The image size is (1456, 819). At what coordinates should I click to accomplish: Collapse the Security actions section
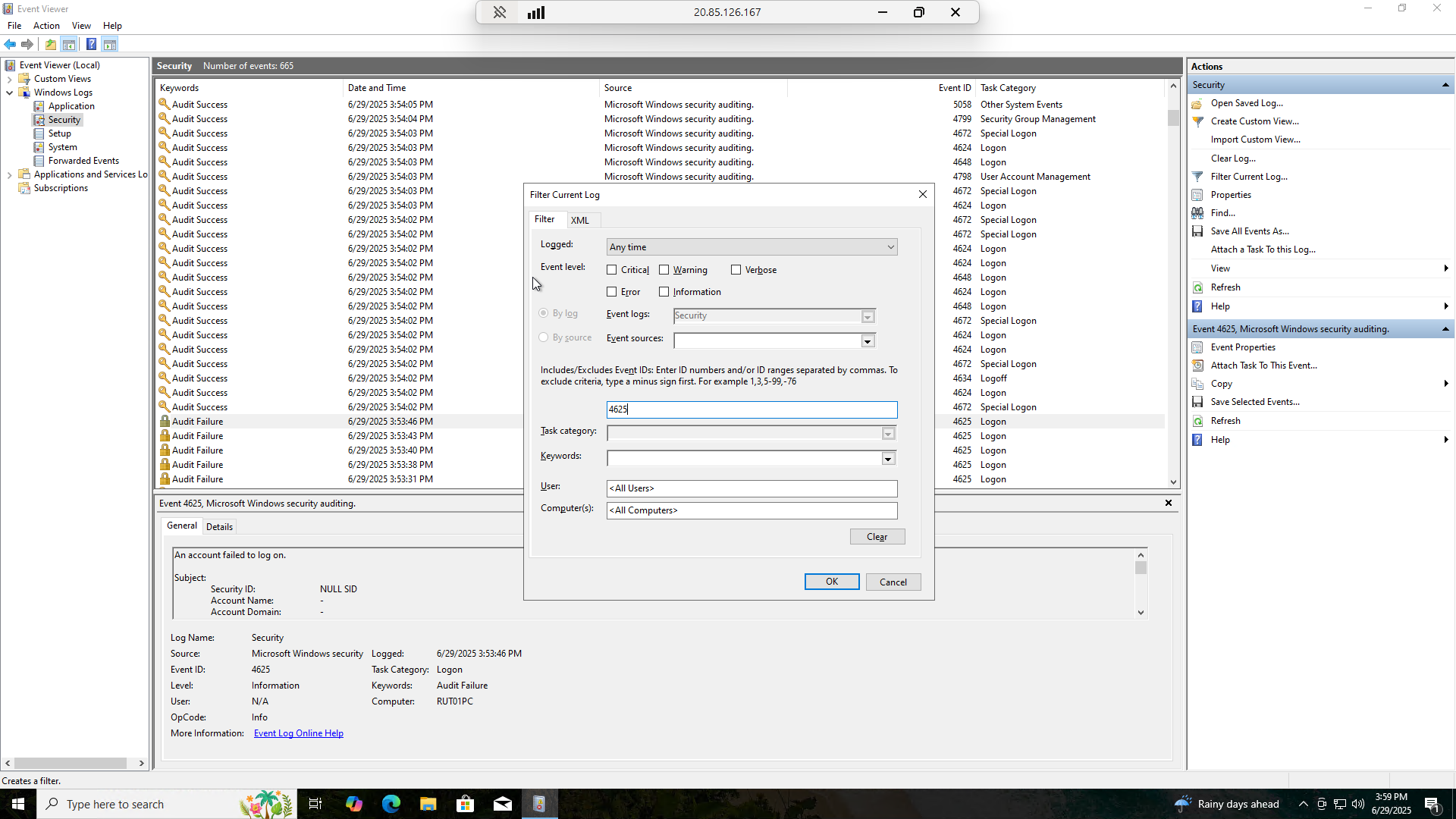point(1445,85)
